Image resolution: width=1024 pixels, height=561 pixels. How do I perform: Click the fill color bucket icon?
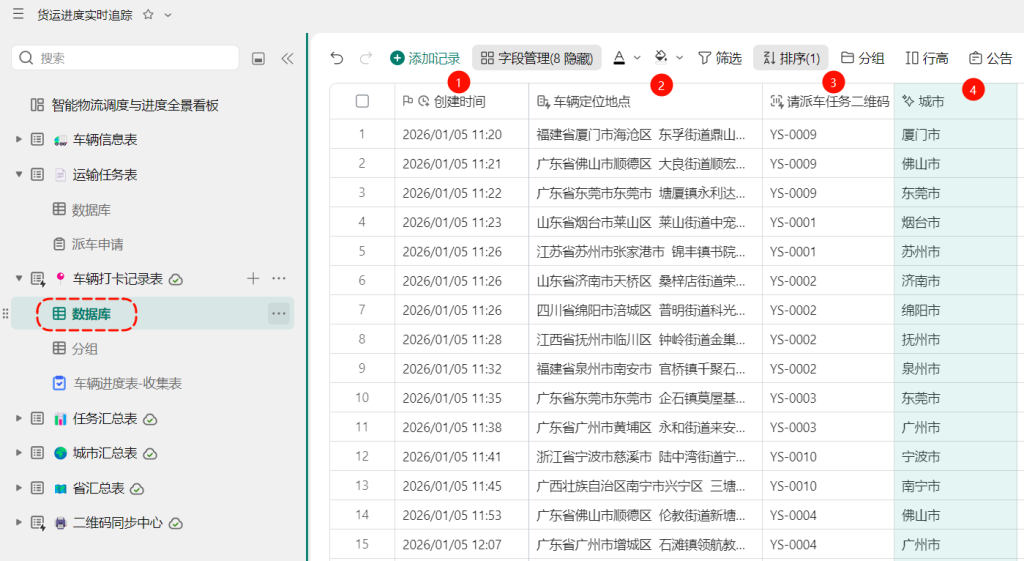coord(661,57)
